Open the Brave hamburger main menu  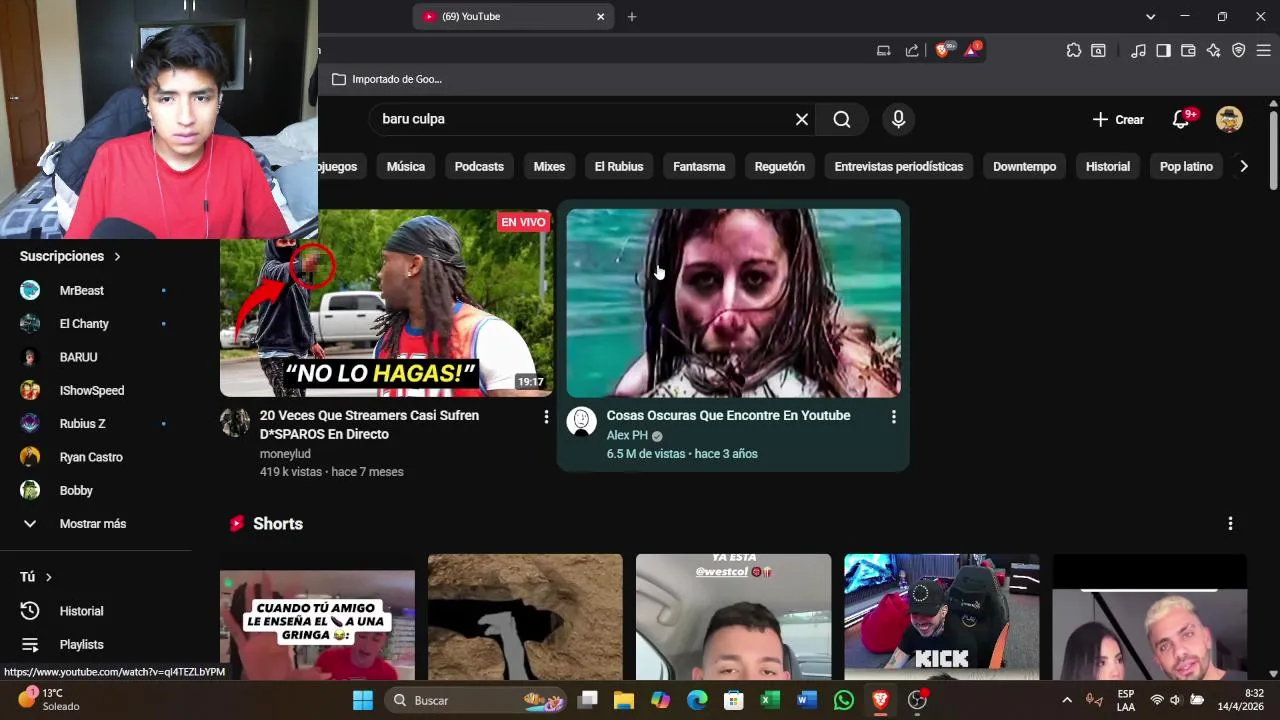click(1263, 50)
